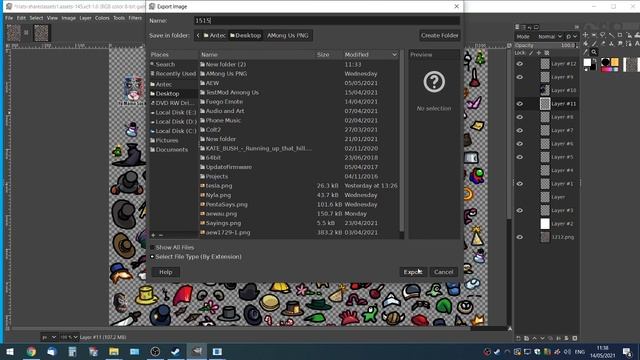The height and width of the screenshot is (360, 640).
Task: Open notifications action center icon
Action: tap(627, 351)
